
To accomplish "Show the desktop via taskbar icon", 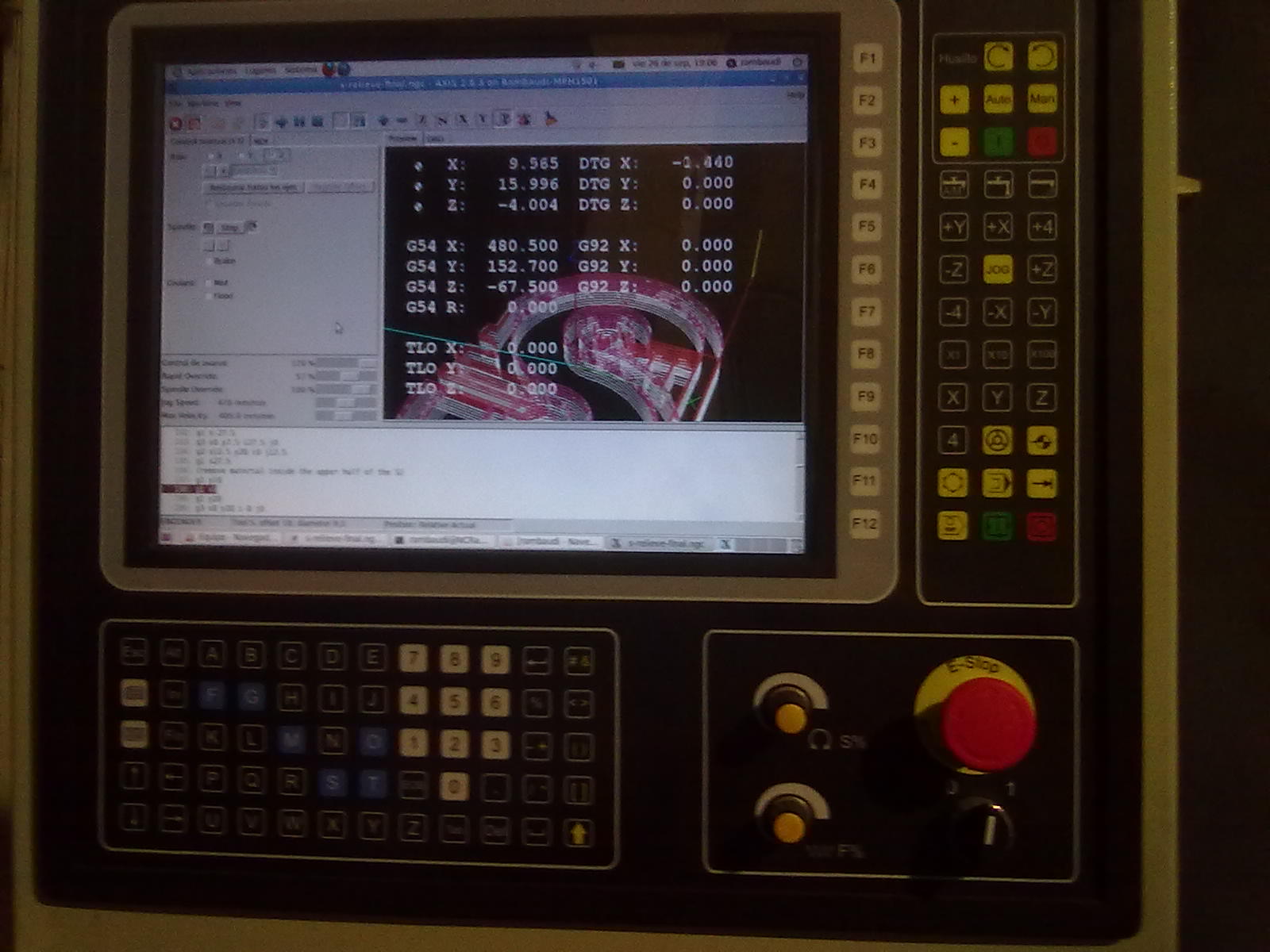I will pos(166,538).
